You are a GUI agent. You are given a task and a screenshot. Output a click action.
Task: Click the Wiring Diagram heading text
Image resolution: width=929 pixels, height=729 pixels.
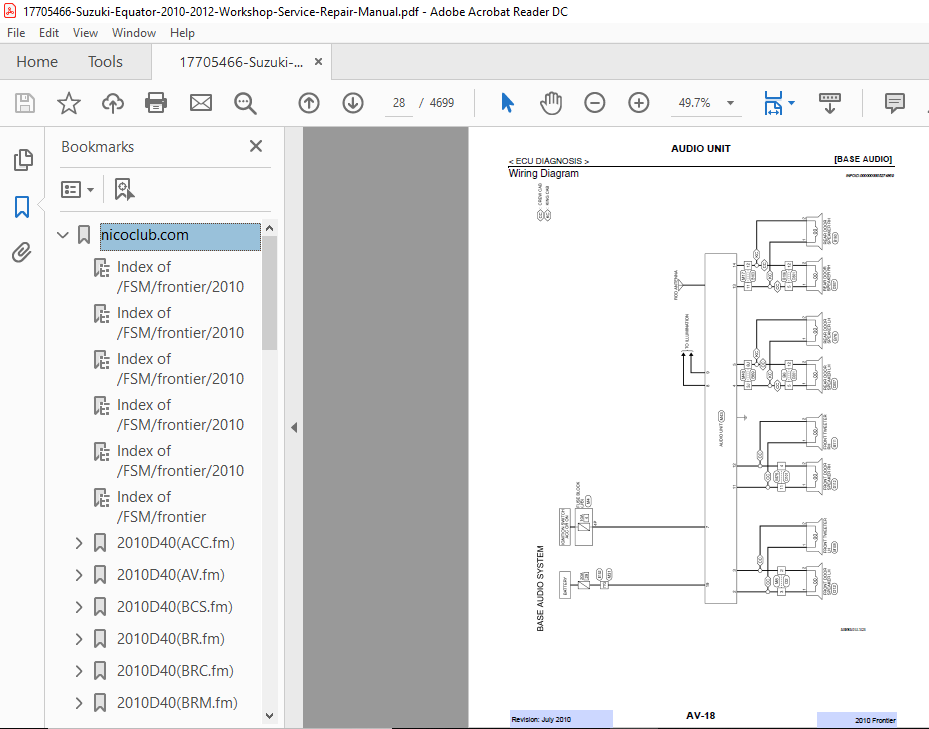click(x=543, y=174)
